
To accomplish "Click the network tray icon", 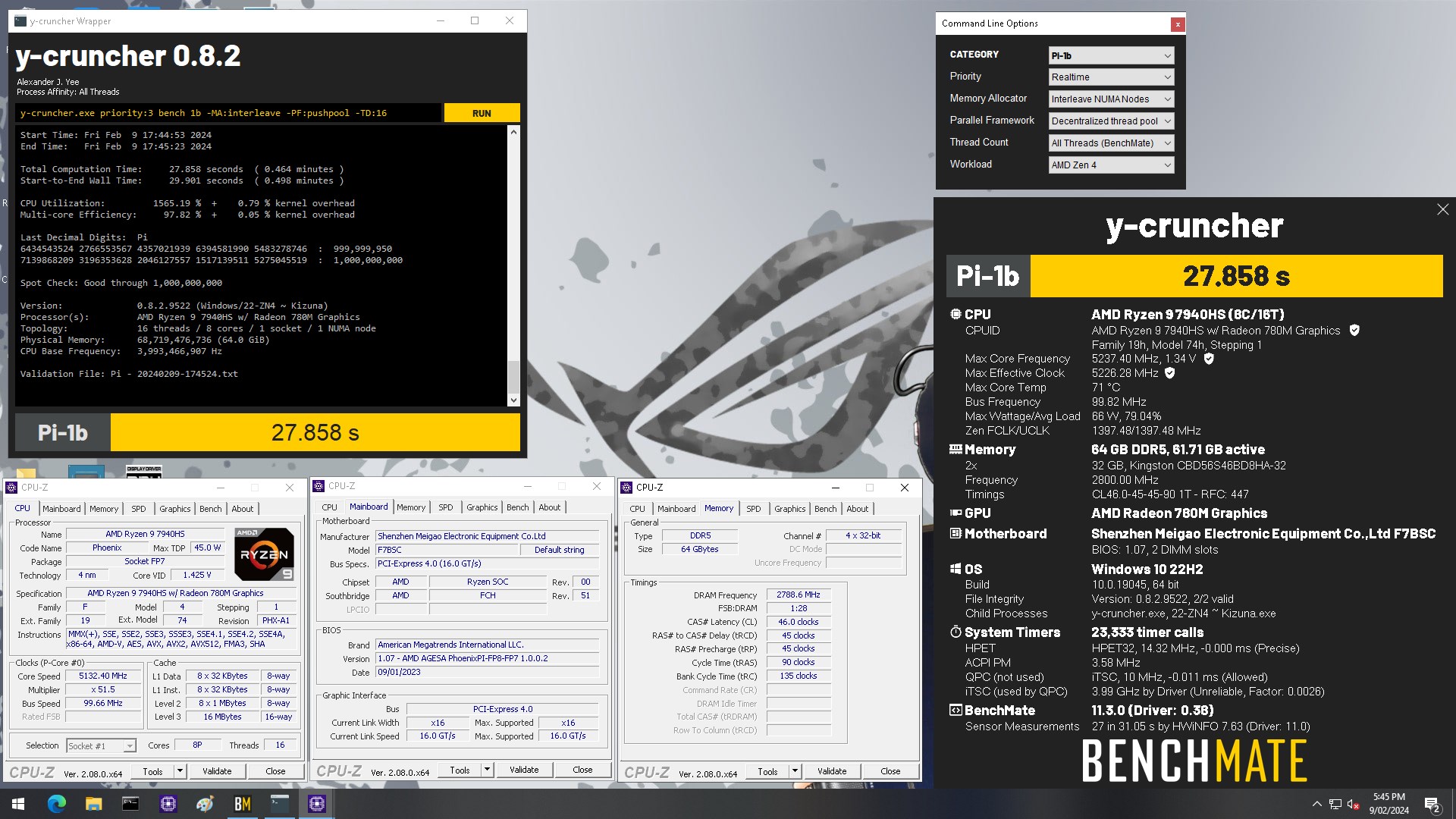I will [x=1335, y=804].
